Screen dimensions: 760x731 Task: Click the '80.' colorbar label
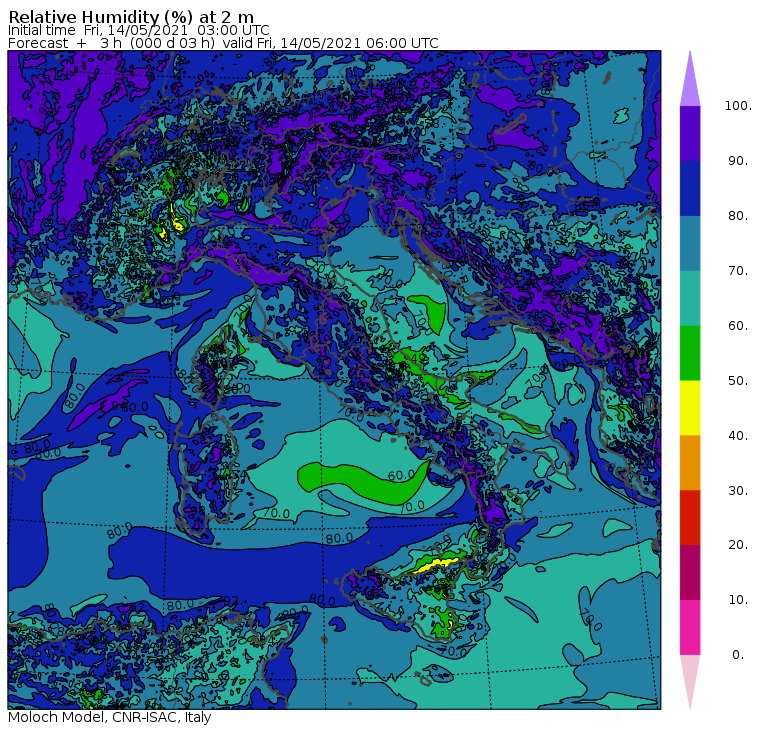[738, 216]
